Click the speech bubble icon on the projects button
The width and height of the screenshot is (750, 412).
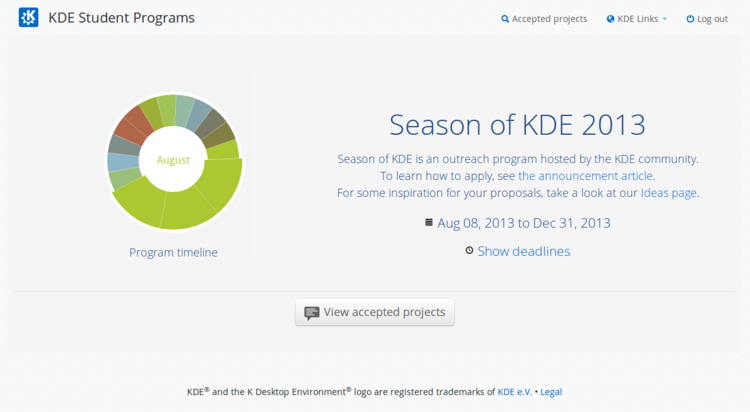pos(312,313)
